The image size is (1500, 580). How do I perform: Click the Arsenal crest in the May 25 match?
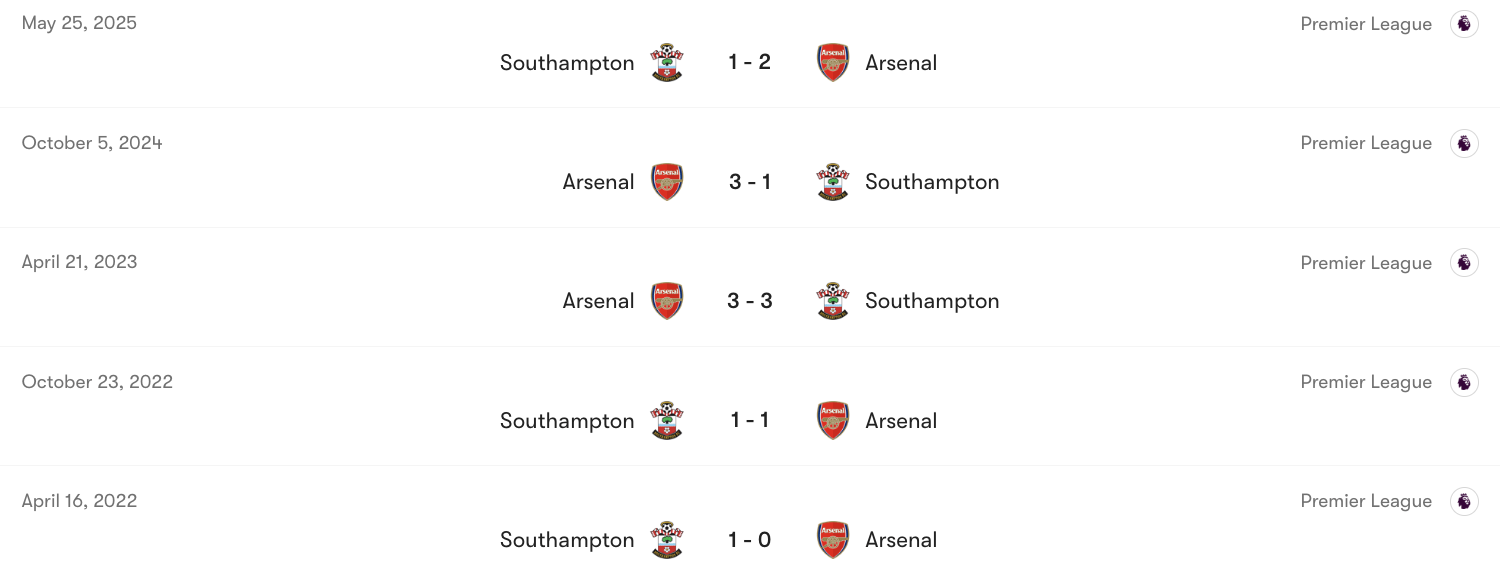831,61
